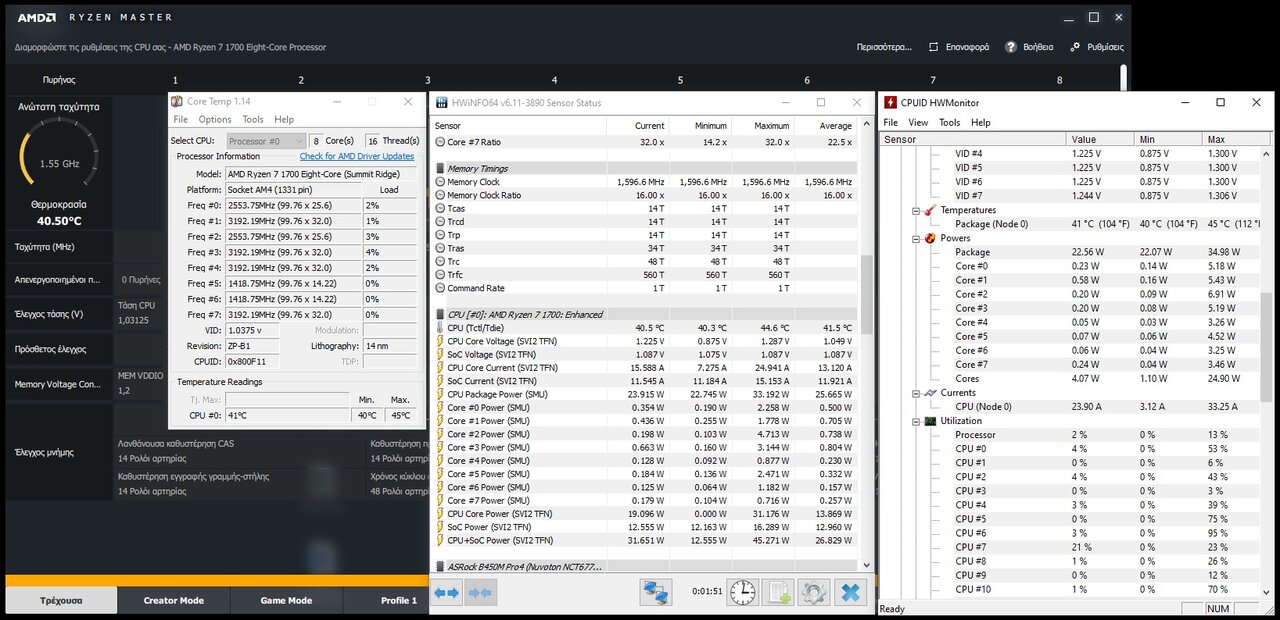
Task: Click the lightning icon beside CPU Core Voltage
Action: point(440,341)
